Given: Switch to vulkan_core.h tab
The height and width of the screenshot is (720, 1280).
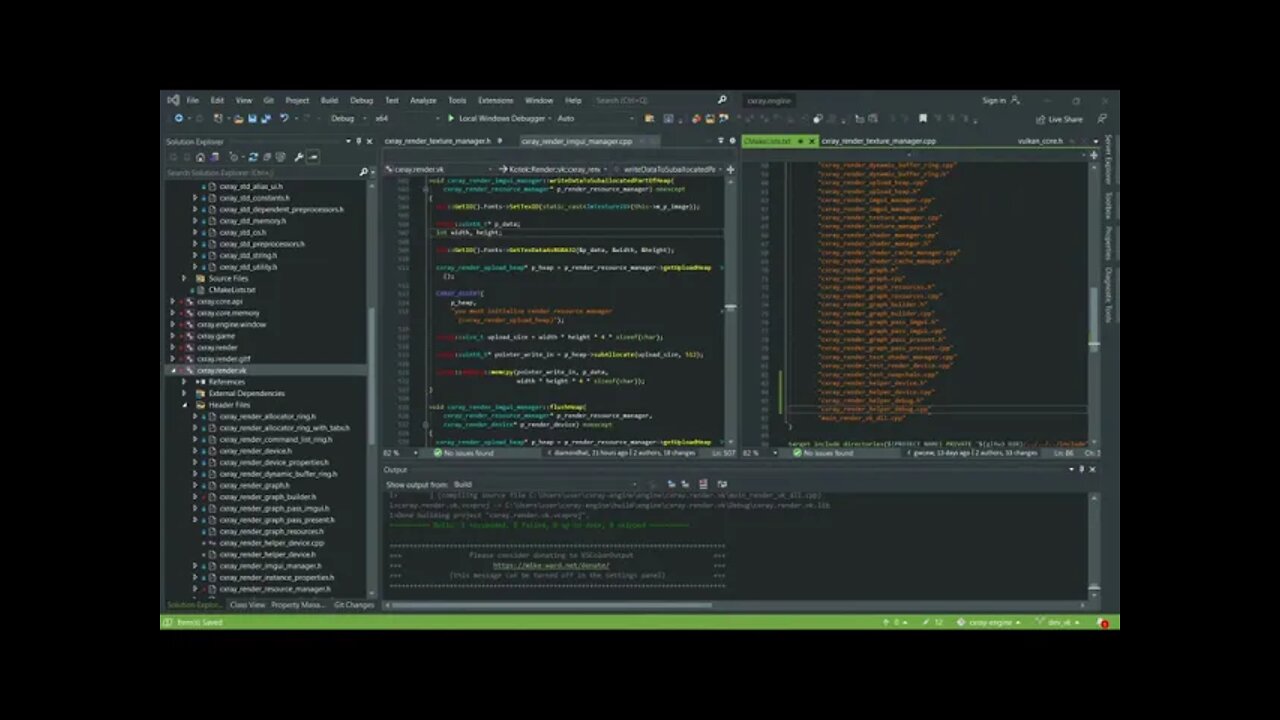Looking at the screenshot, I should [1040, 141].
